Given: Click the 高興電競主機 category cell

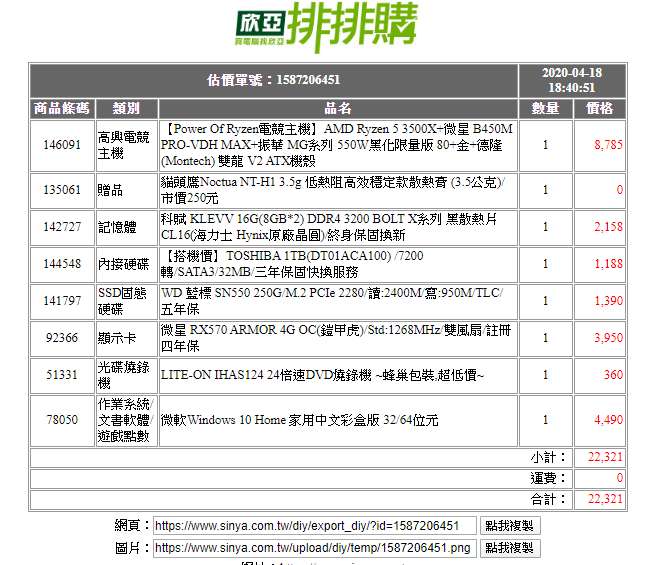Looking at the screenshot, I should tap(127, 145).
